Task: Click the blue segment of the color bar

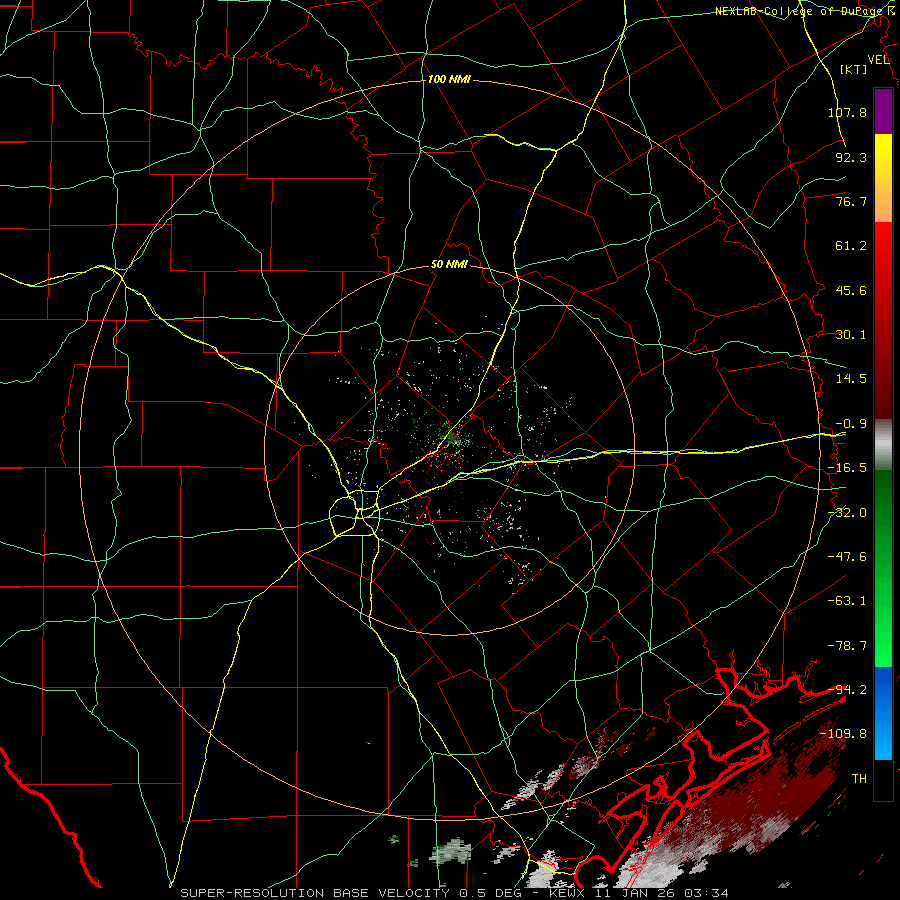Action: 883,713
